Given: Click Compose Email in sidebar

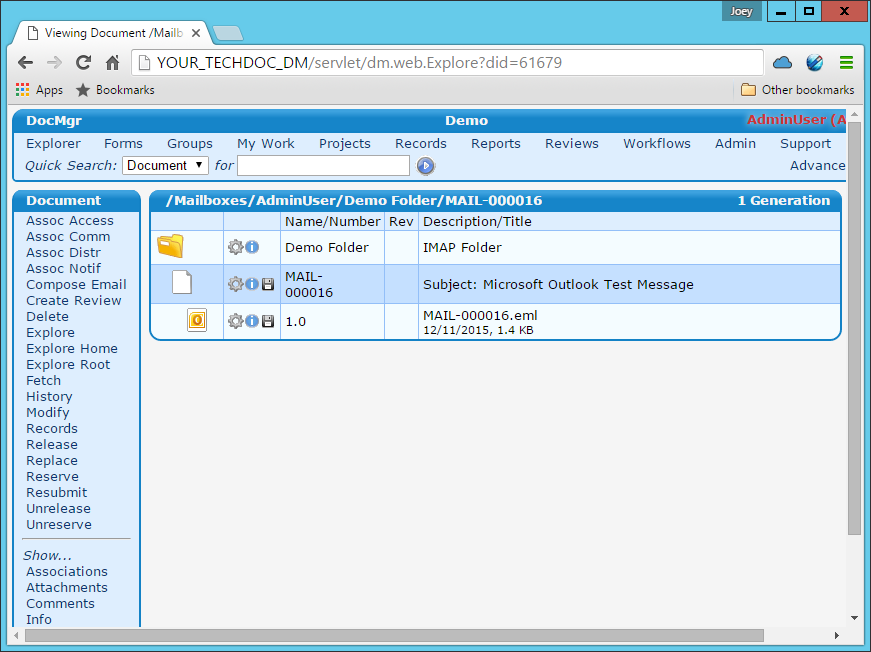Looking at the screenshot, I should (77, 284).
